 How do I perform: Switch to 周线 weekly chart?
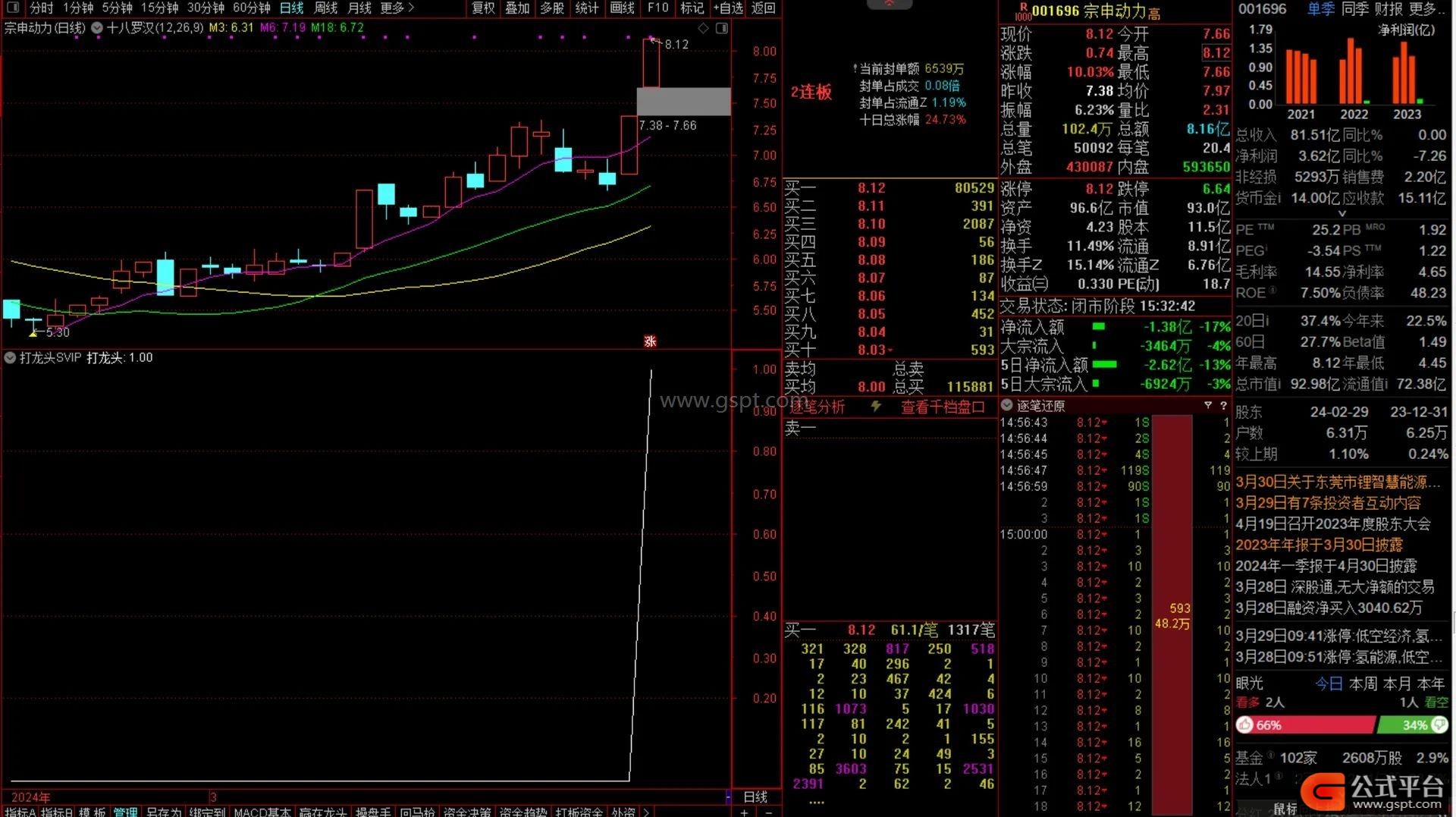coord(325,8)
